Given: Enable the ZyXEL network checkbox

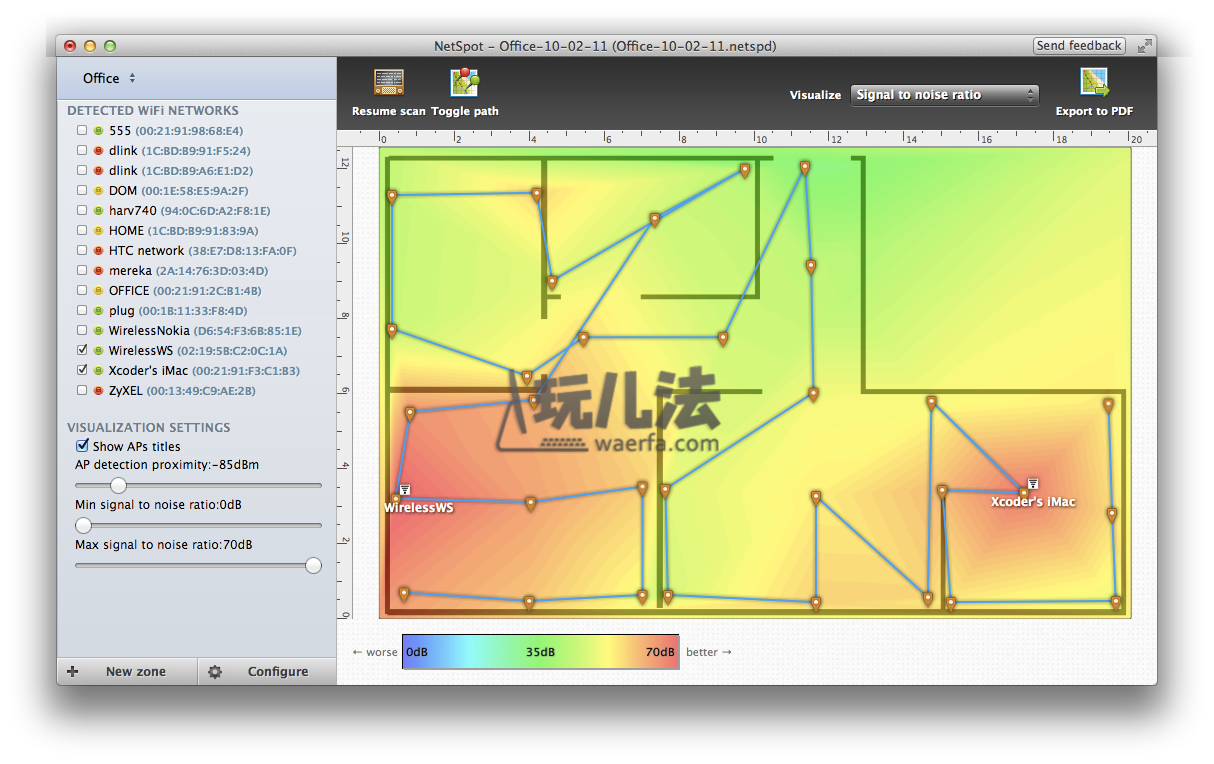Looking at the screenshot, I should (82, 391).
